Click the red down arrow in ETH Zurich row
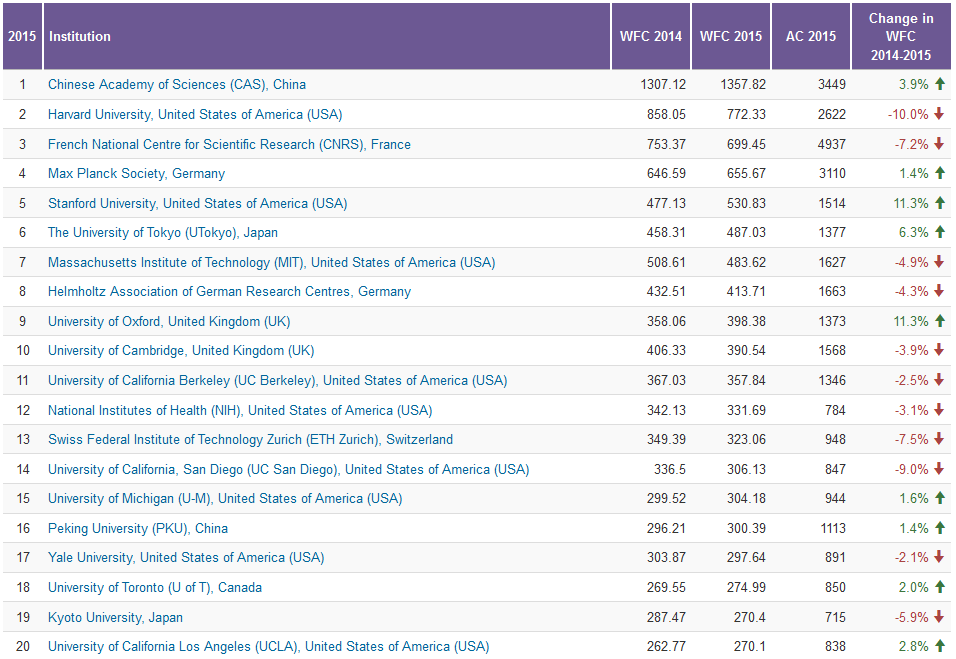Viewport: 956px width, 659px height. [x=939, y=440]
